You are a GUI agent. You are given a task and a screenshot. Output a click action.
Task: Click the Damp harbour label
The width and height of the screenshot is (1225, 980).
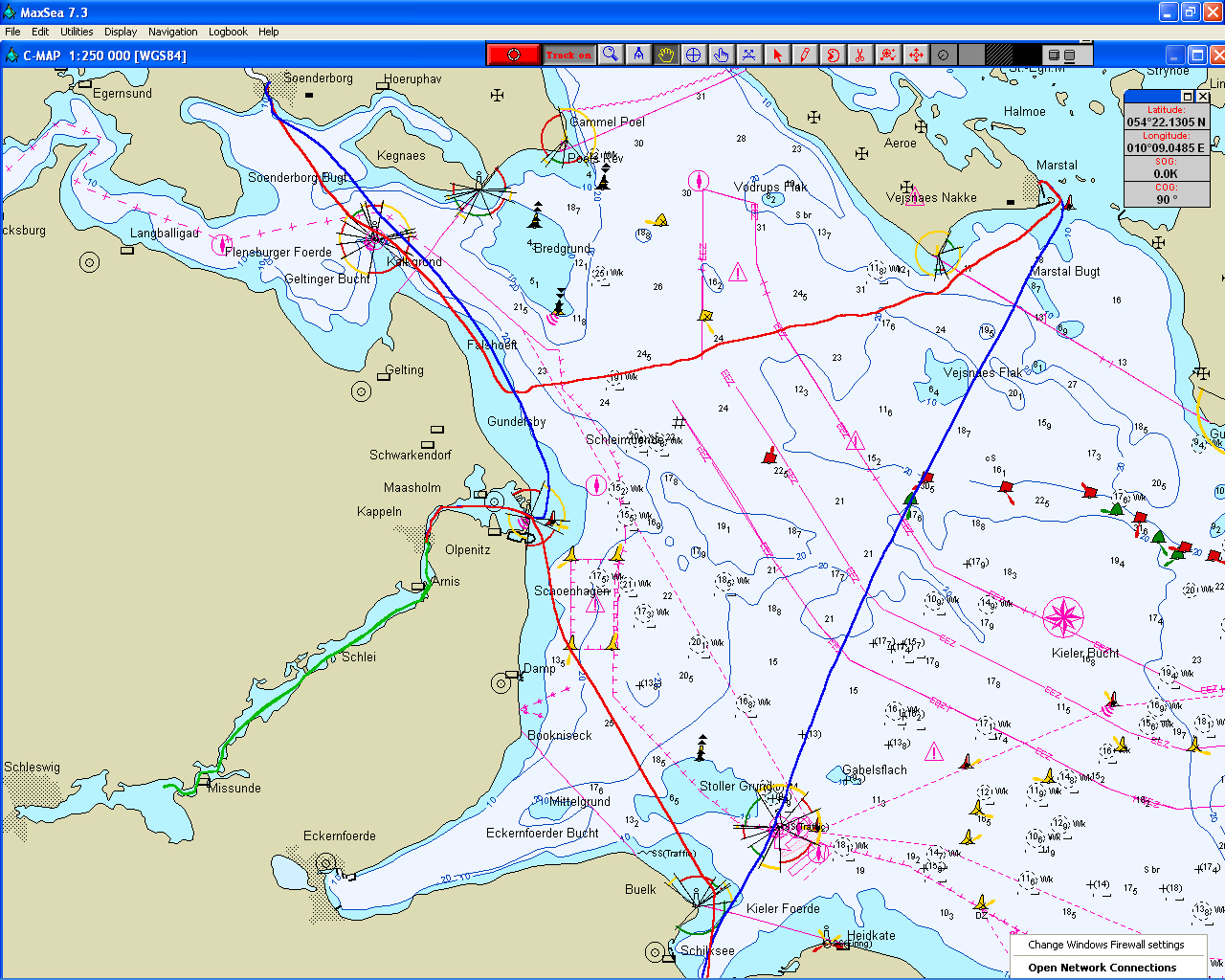(x=539, y=668)
